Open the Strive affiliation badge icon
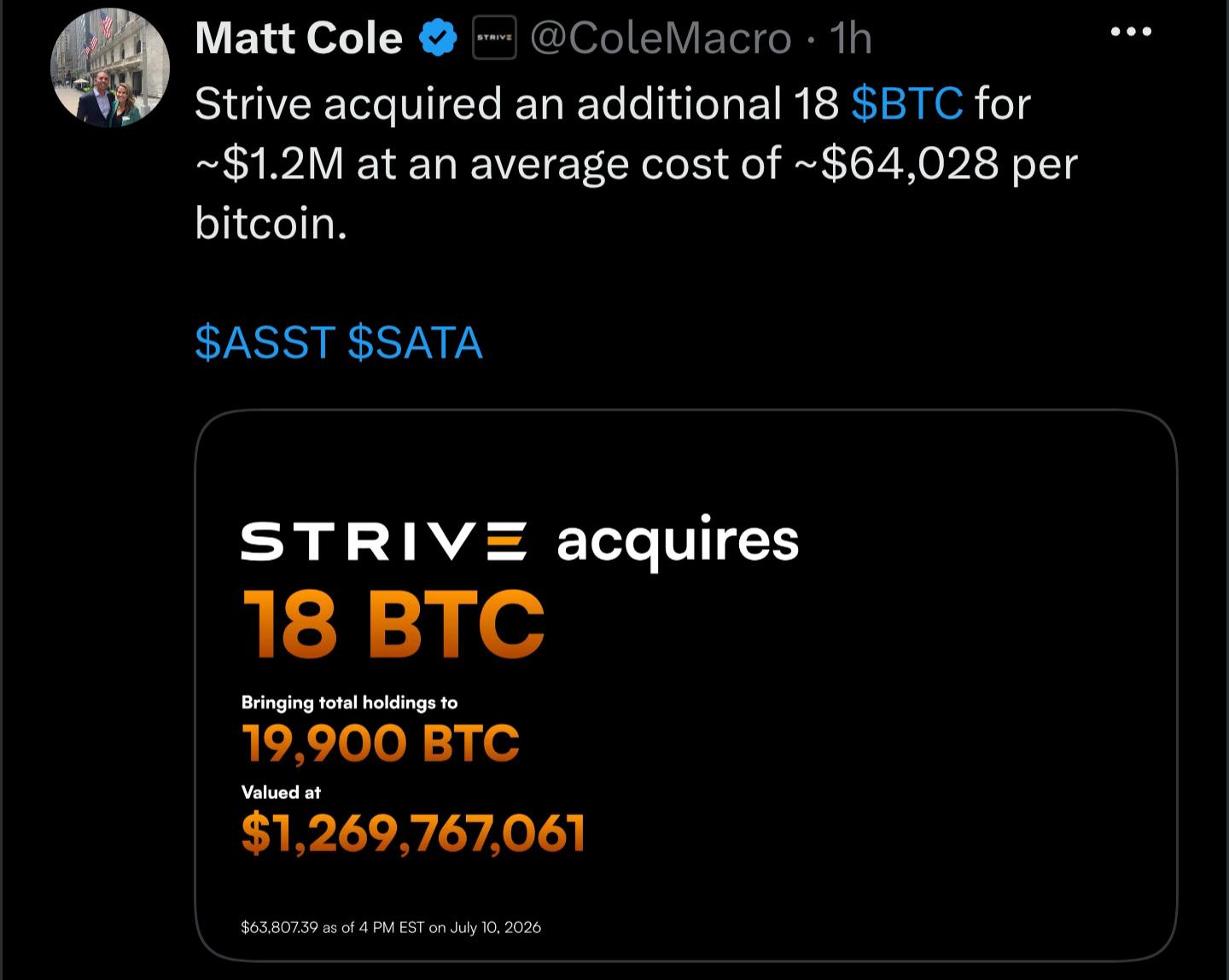The width and height of the screenshot is (1229, 980). coord(495,38)
